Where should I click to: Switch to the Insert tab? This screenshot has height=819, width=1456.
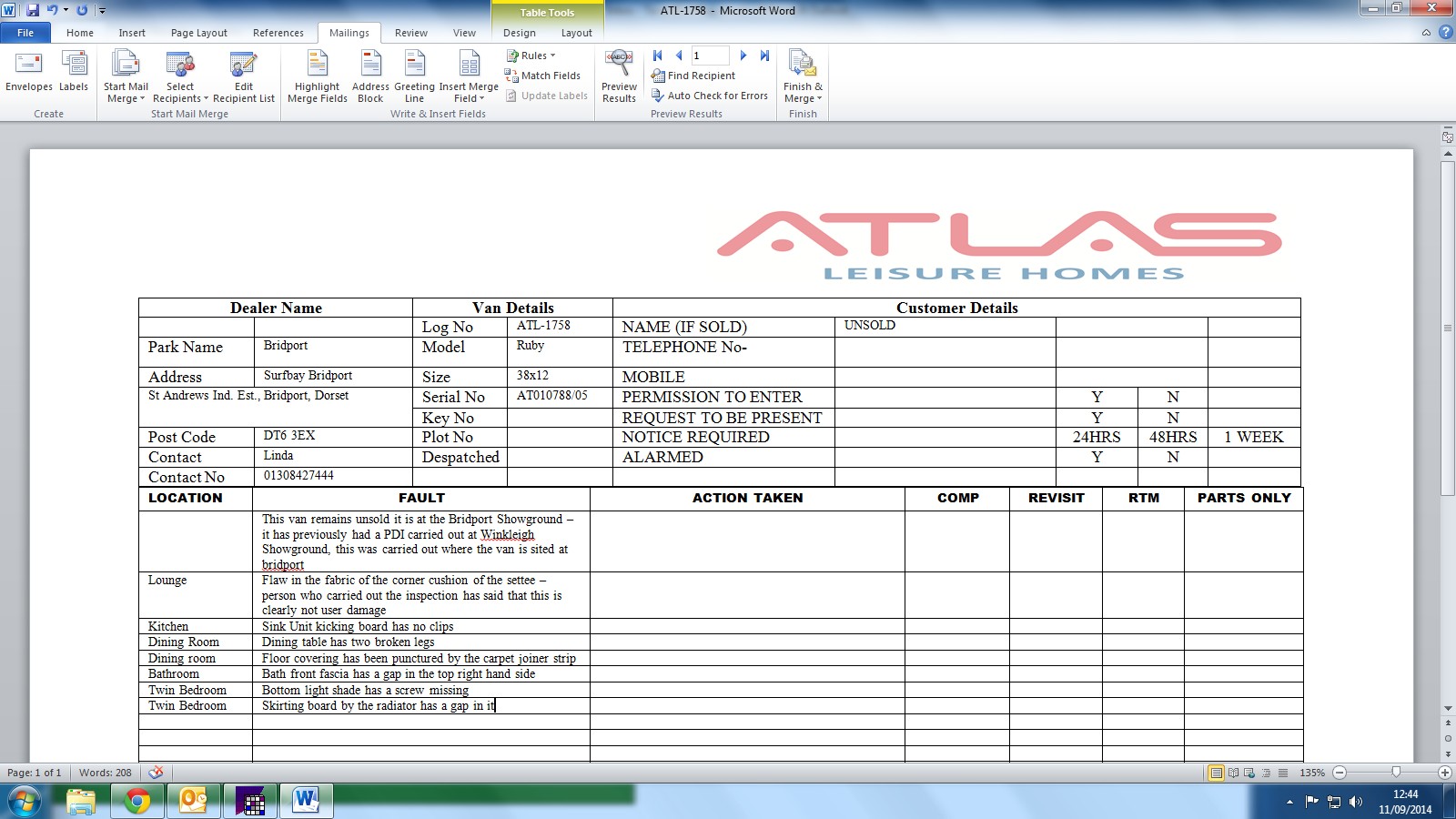pos(132,33)
